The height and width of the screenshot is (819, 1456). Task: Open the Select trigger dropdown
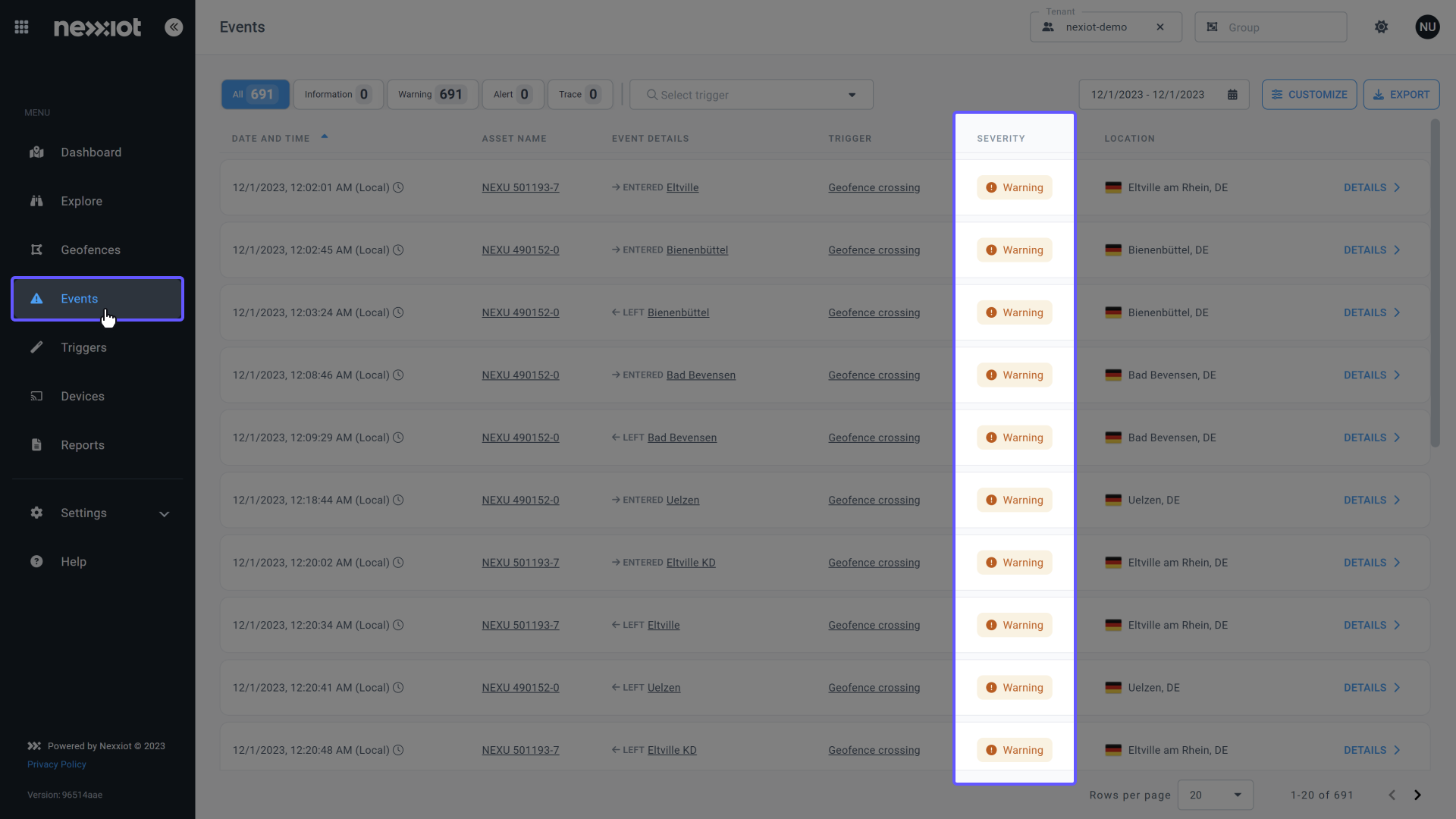(751, 95)
